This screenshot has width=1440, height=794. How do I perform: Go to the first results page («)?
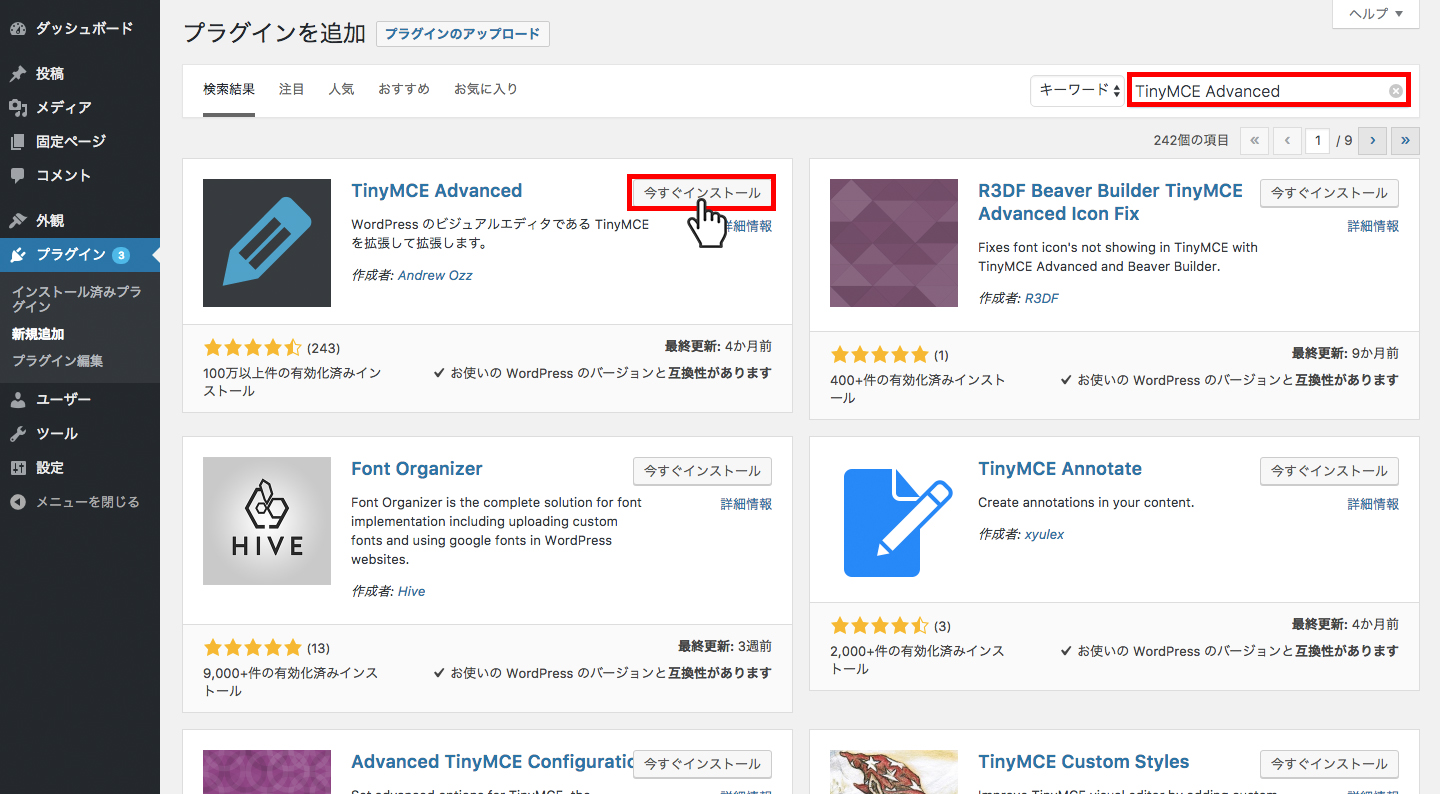[x=1254, y=140]
